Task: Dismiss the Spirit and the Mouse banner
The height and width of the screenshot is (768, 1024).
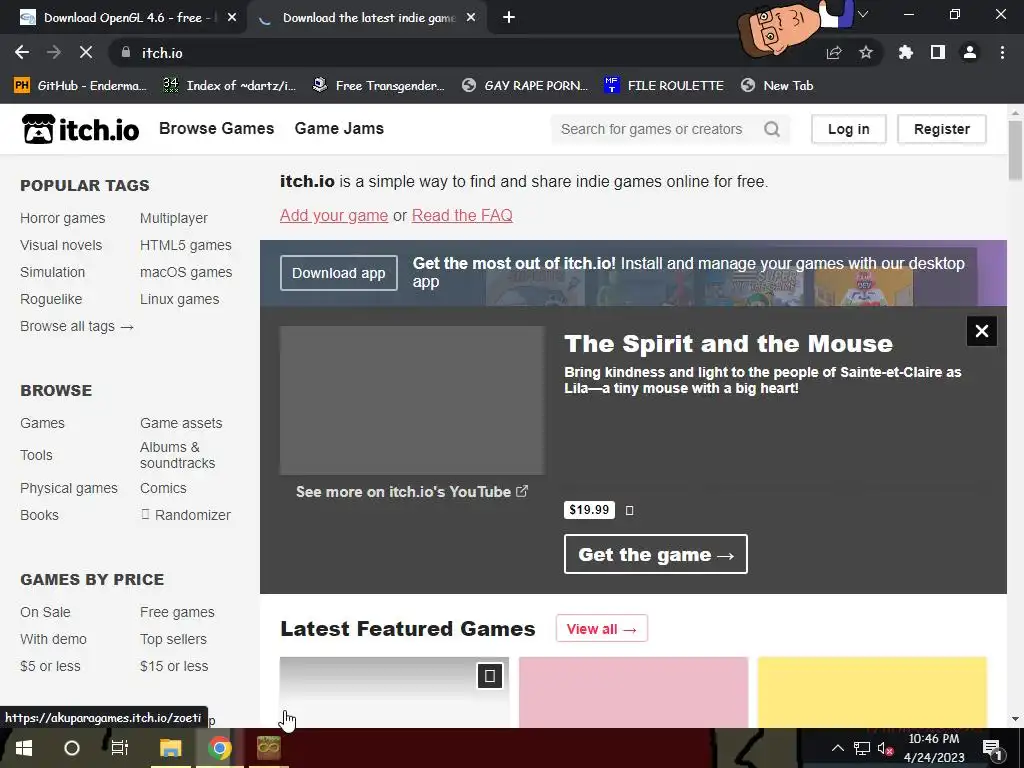Action: pos(982,331)
